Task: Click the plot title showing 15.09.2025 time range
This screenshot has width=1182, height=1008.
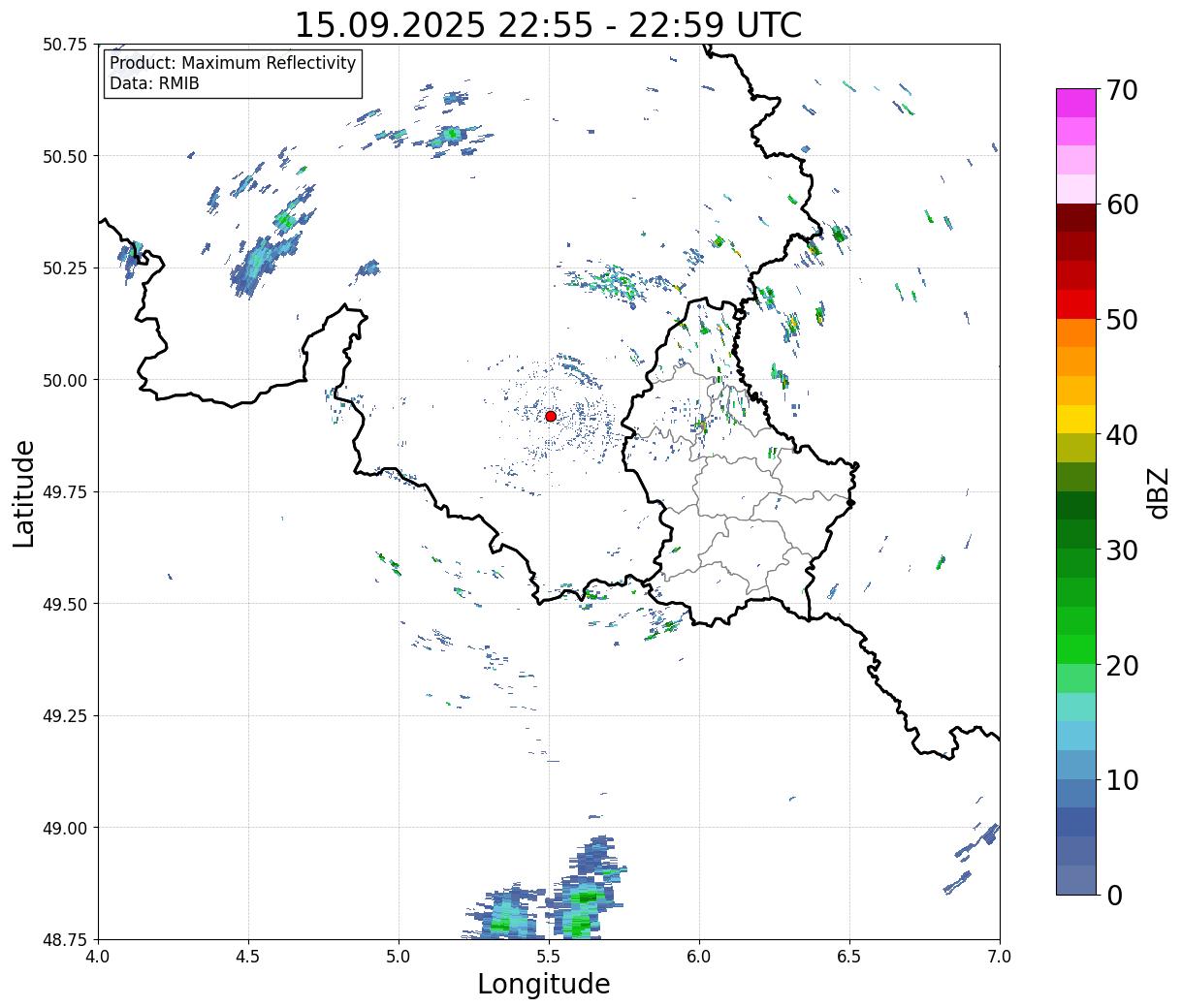Action: (x=548, y=24)
